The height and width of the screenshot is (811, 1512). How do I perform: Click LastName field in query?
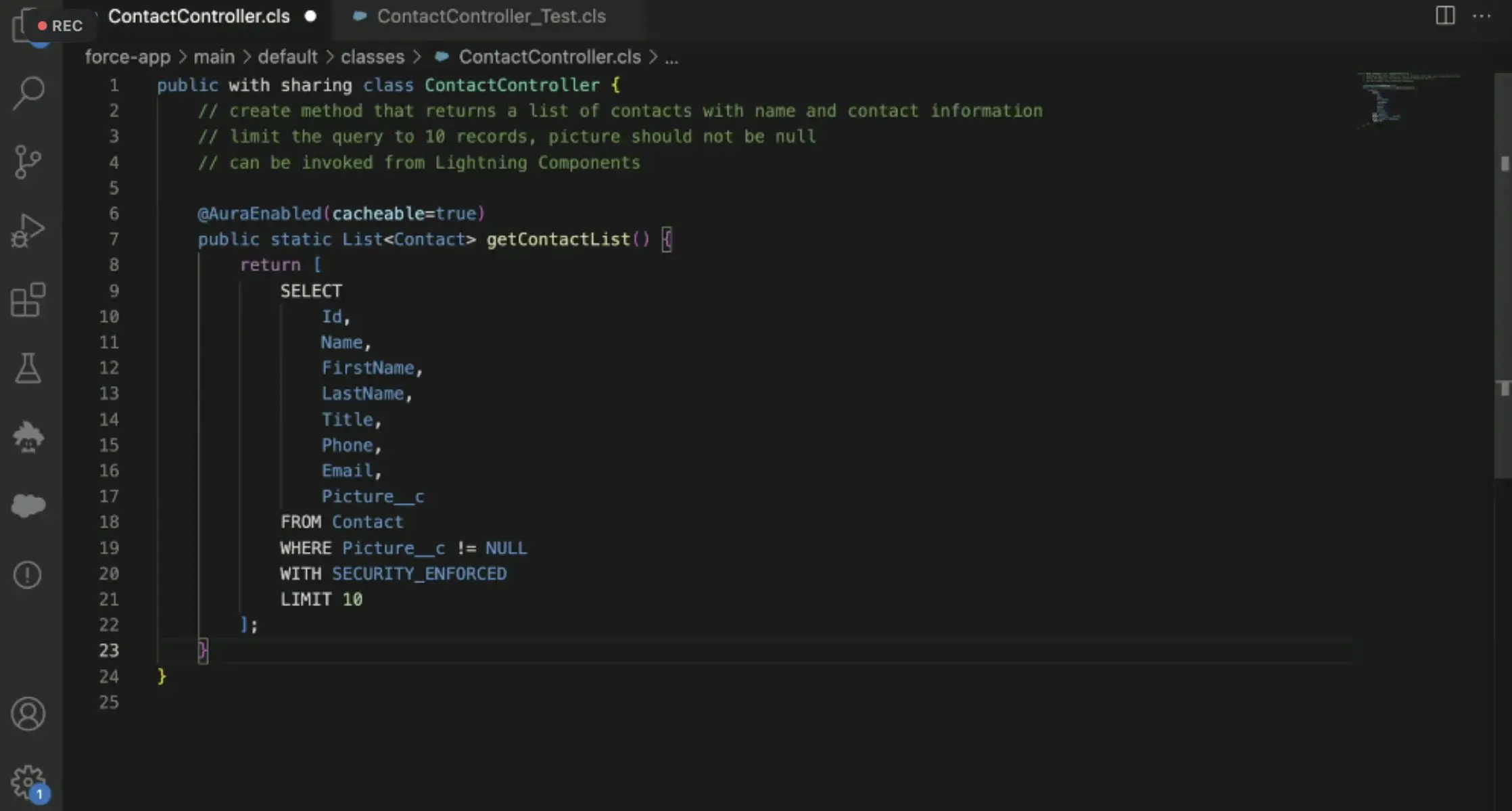pyautogui.click(x=362, y=394)
